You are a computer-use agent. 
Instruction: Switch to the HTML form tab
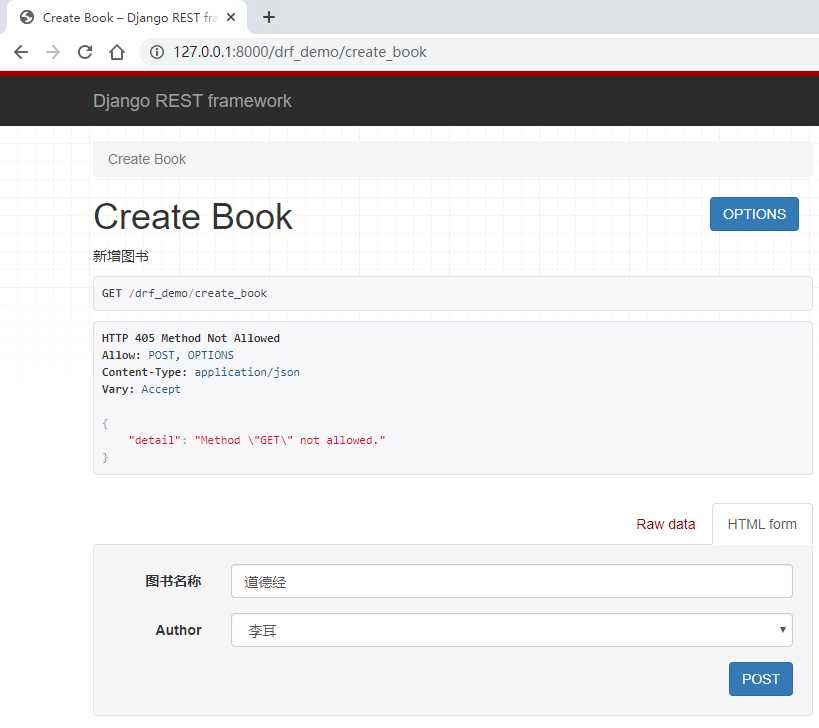tap(762, 524)
